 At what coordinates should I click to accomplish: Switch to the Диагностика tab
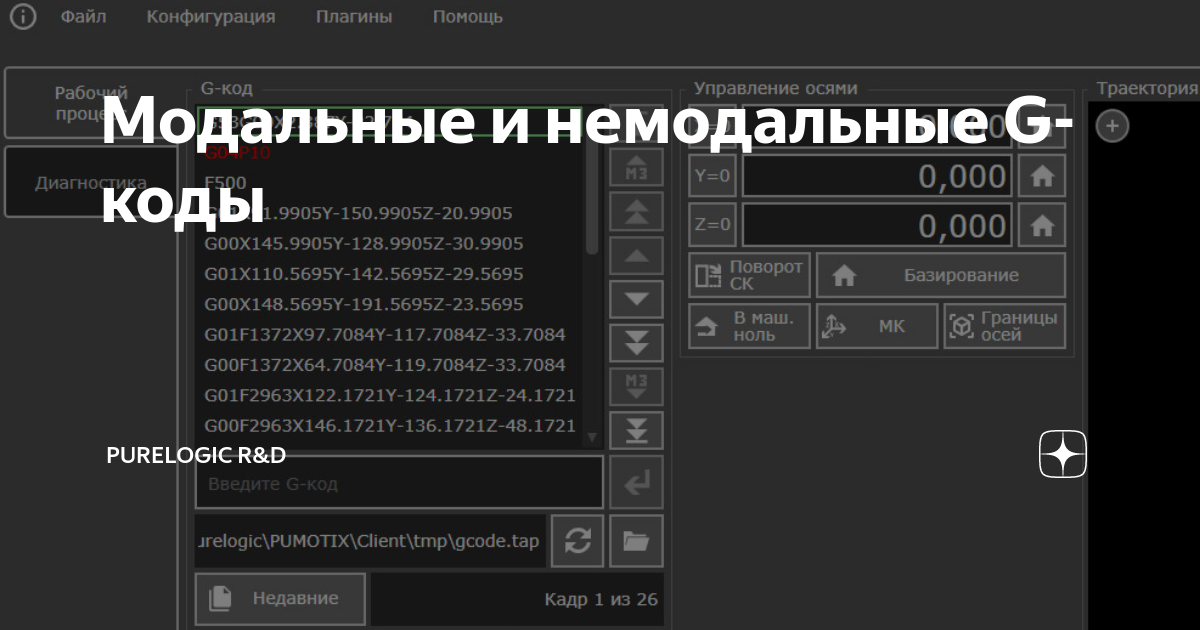coord(91,182)
